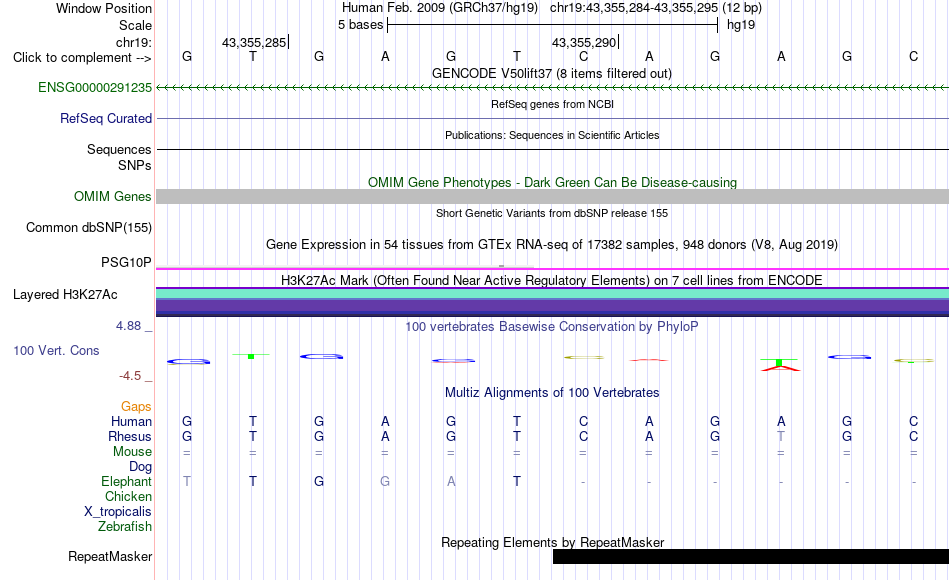Click the gray OMIM Genes bar
The image size is (950, 580).
pos(552,196)
